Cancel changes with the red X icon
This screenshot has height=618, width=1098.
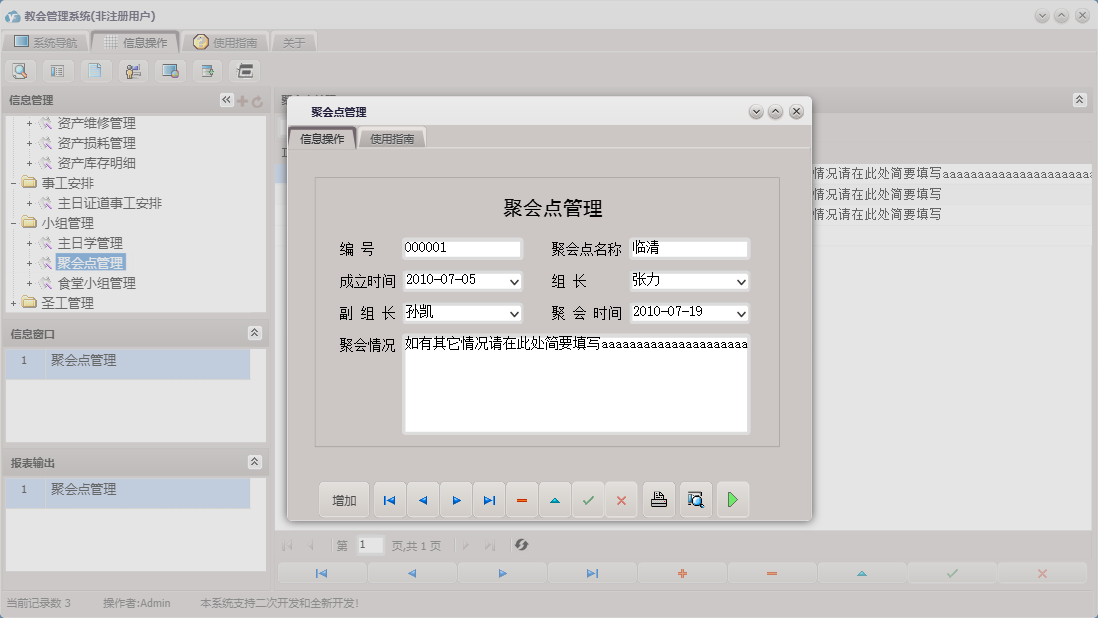[x=621, y=499]
